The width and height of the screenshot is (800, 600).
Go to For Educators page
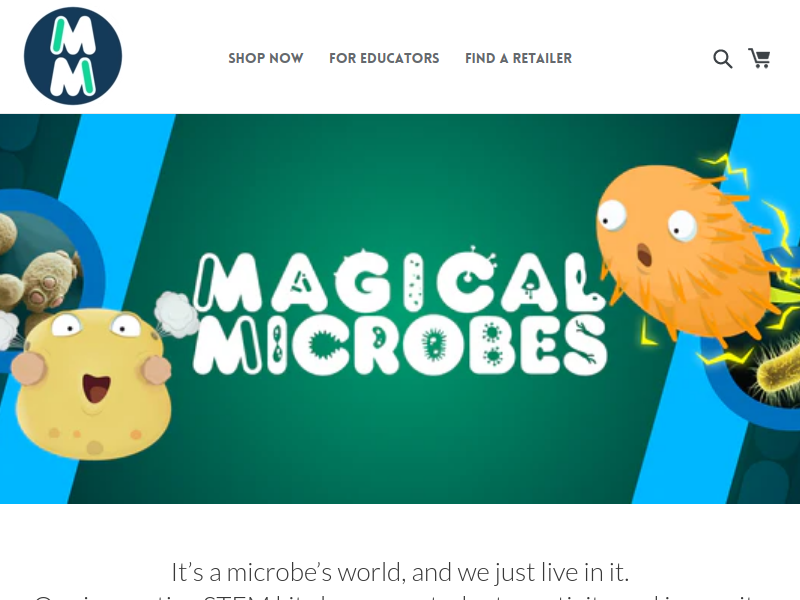384,58
